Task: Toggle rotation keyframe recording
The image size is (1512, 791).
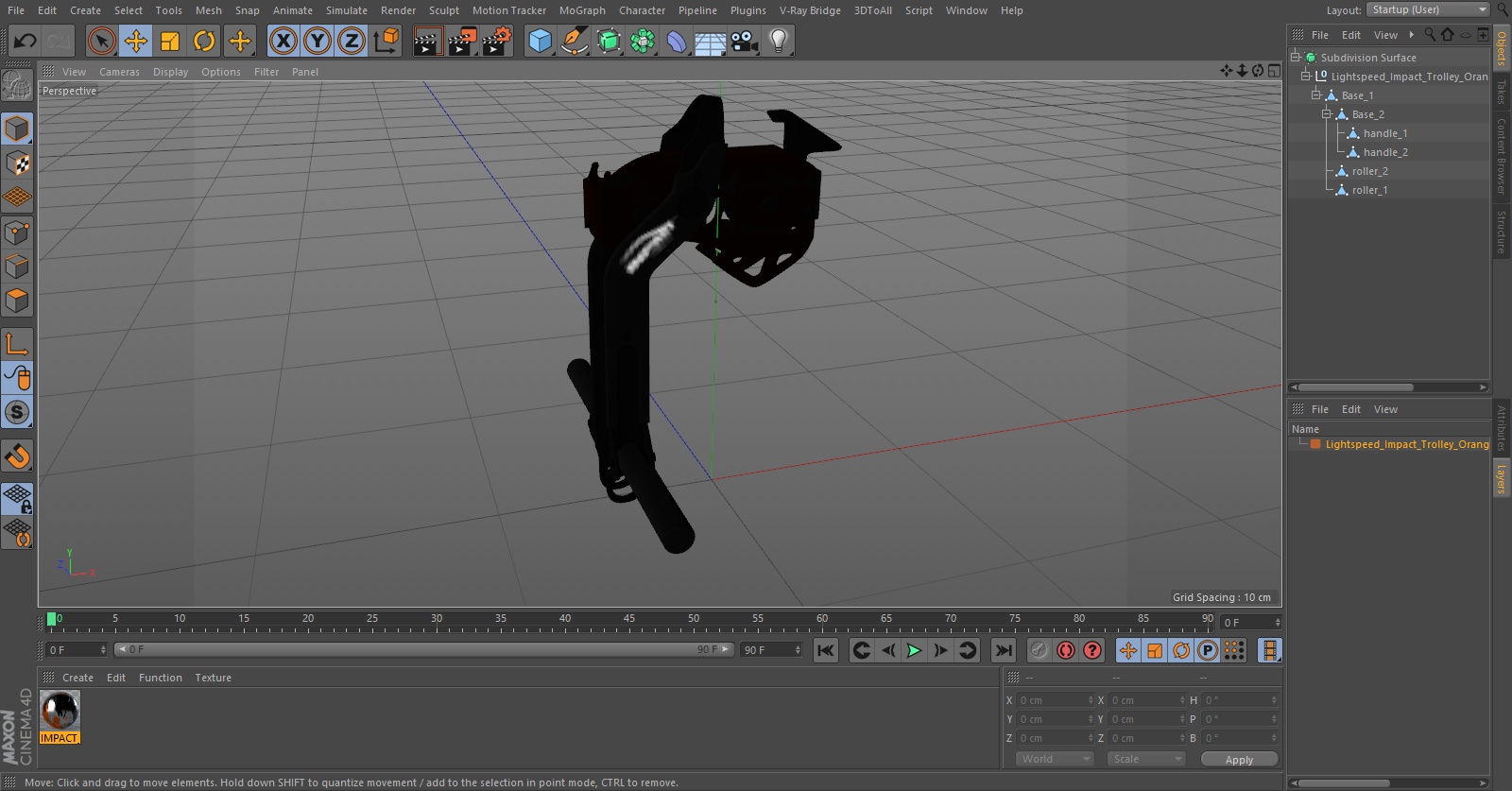Action: pyautogui.click(x=1181, y=650)
